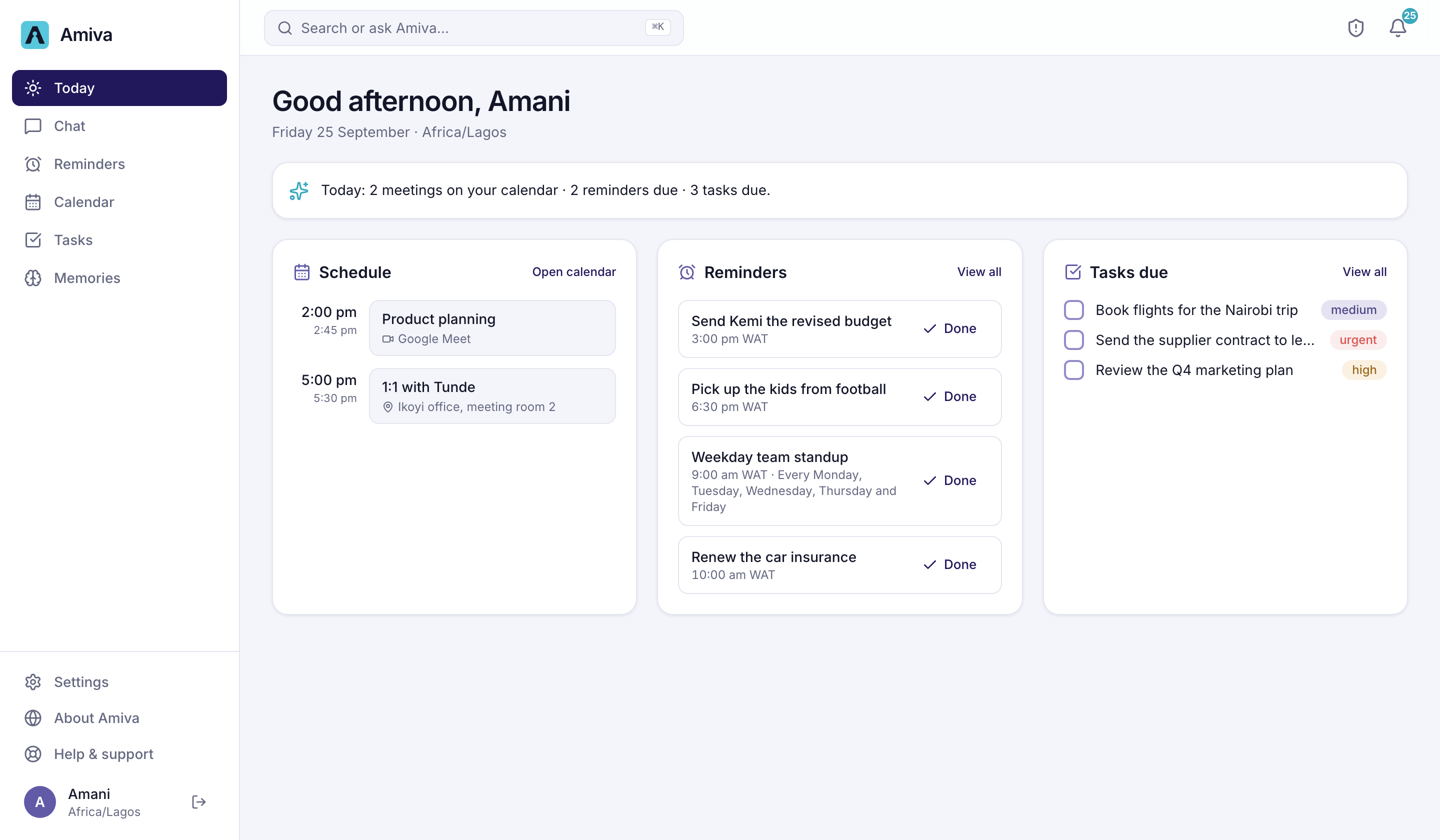The image size is (1440, 840).
Task: Mark Pick up the kids reminder done
Action: click(949, 396)
